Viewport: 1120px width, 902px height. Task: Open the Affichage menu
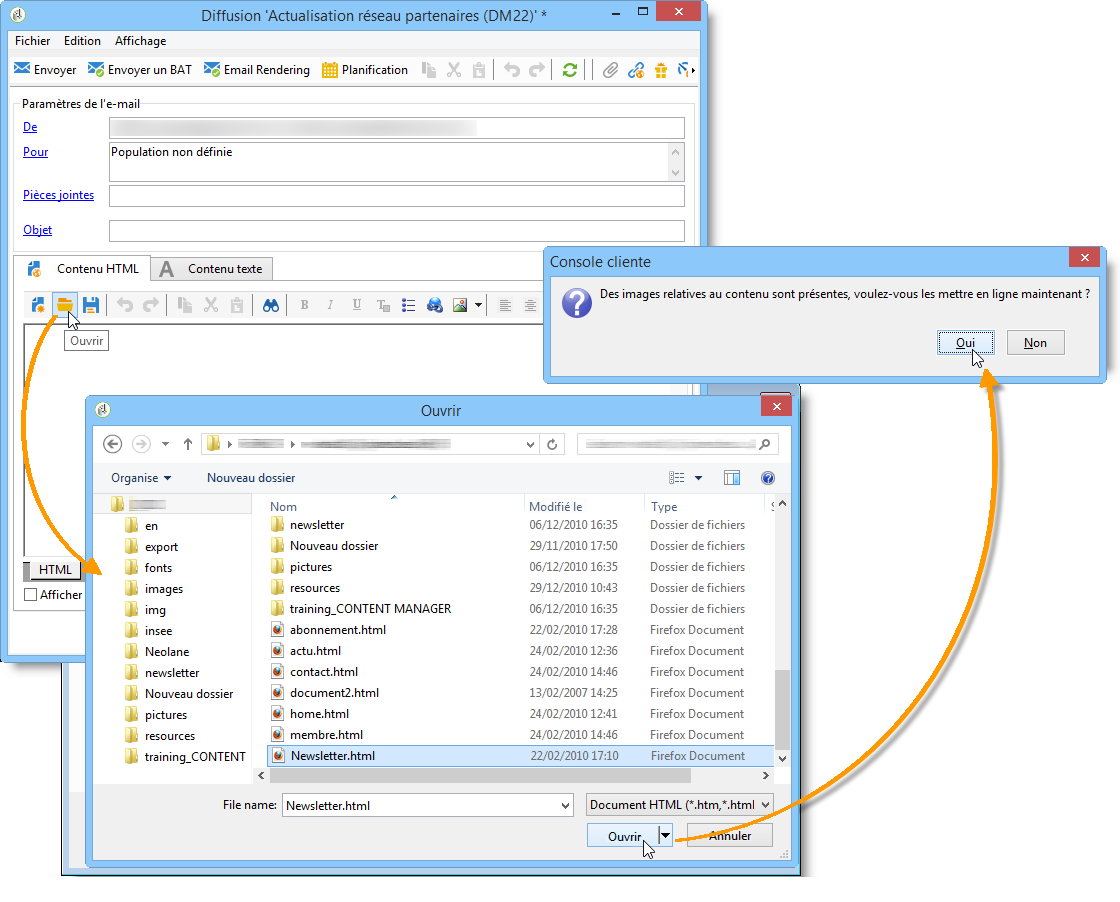click(140, 41)
